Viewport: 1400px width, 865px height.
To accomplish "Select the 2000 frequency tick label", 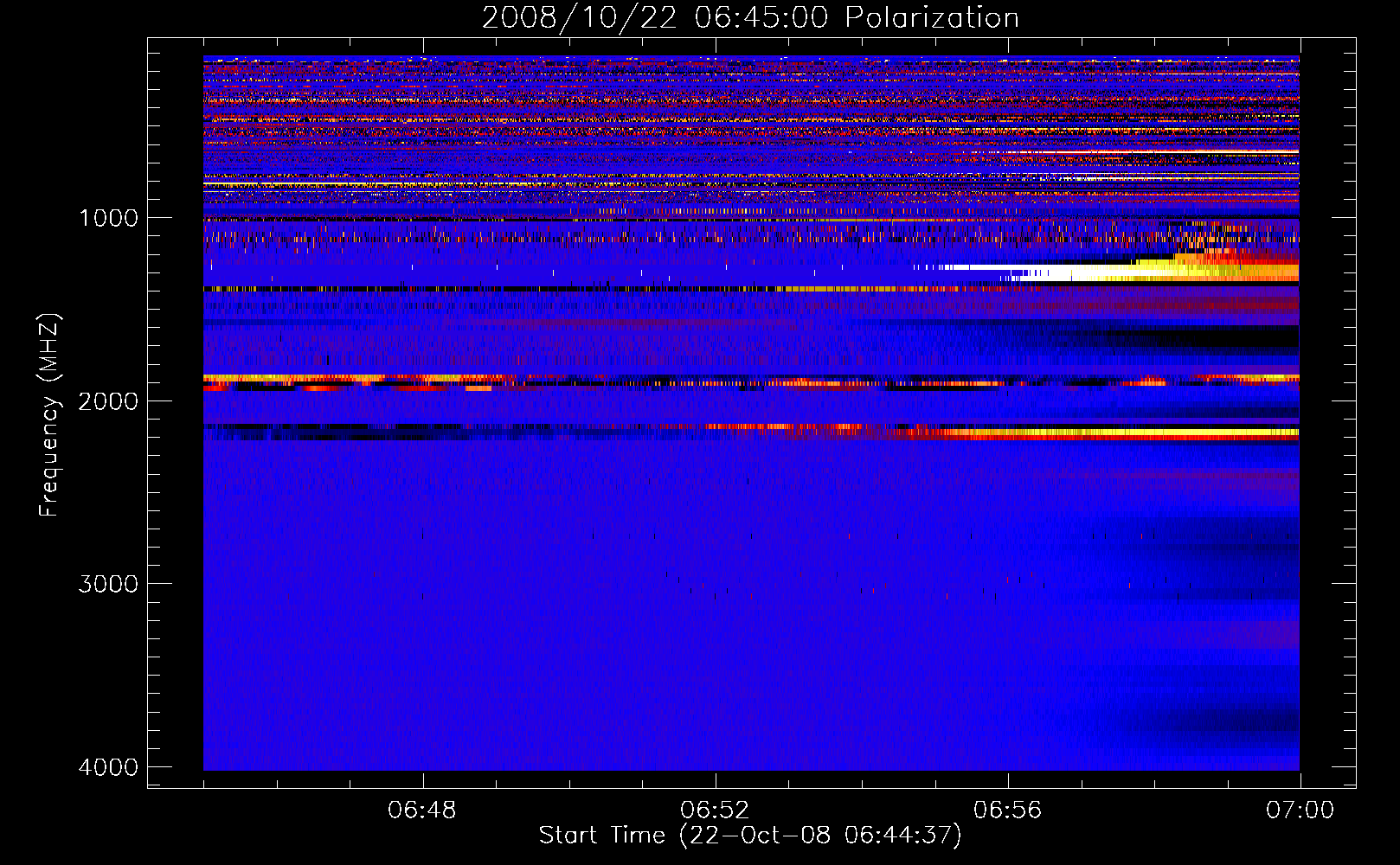I will point(109,401).
